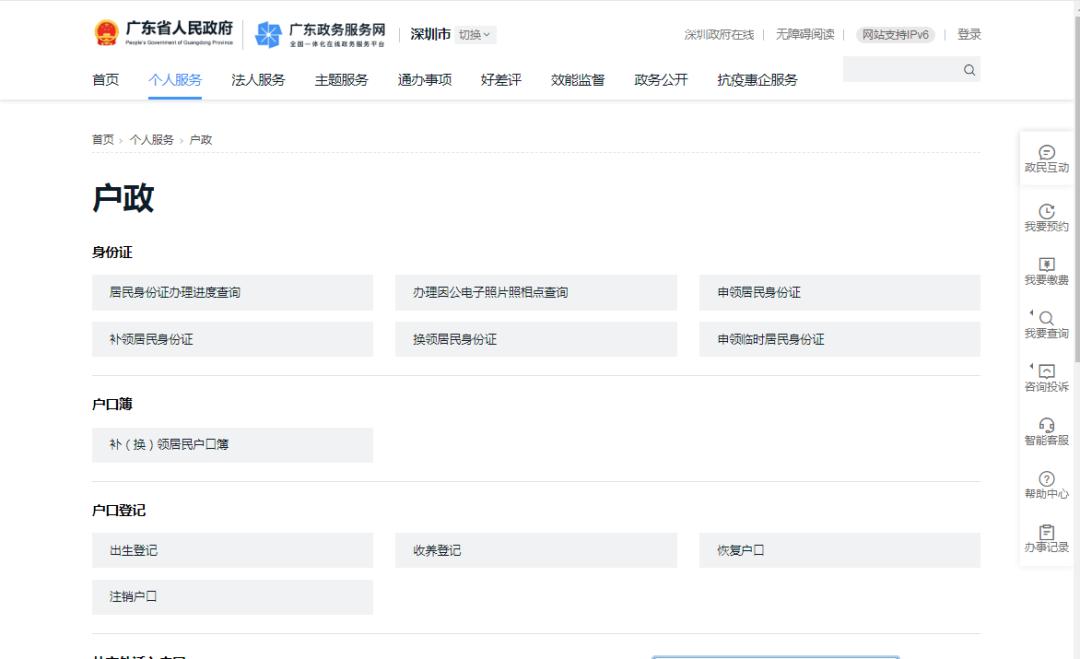This screenshot has width=1080, height=659.
Task: Select the 好差评 menu item
Action: [x=501, y=80]
